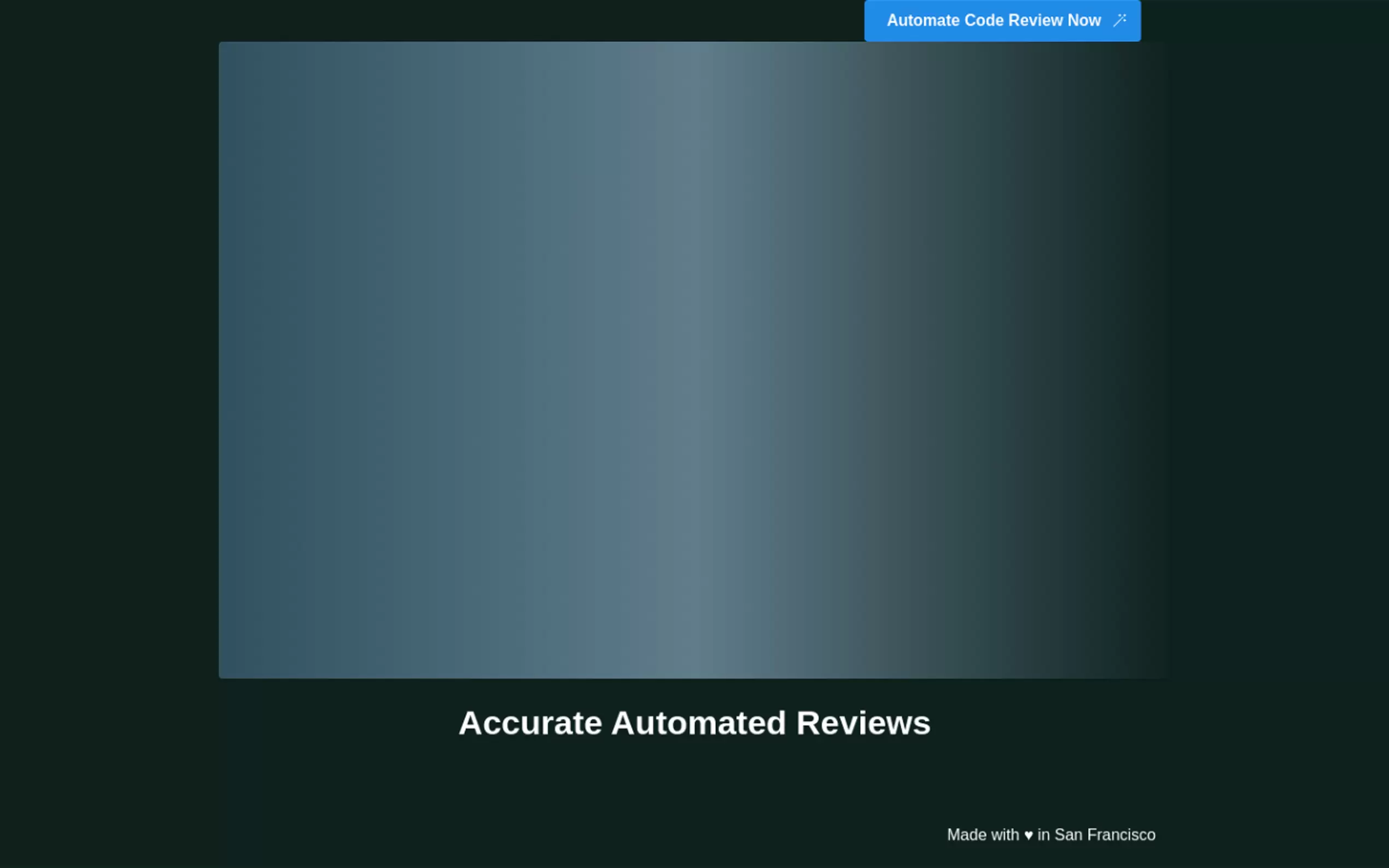Click the words Code Review on the button
This screenshot has width=1389, height=868.
tap(1013, 21)
